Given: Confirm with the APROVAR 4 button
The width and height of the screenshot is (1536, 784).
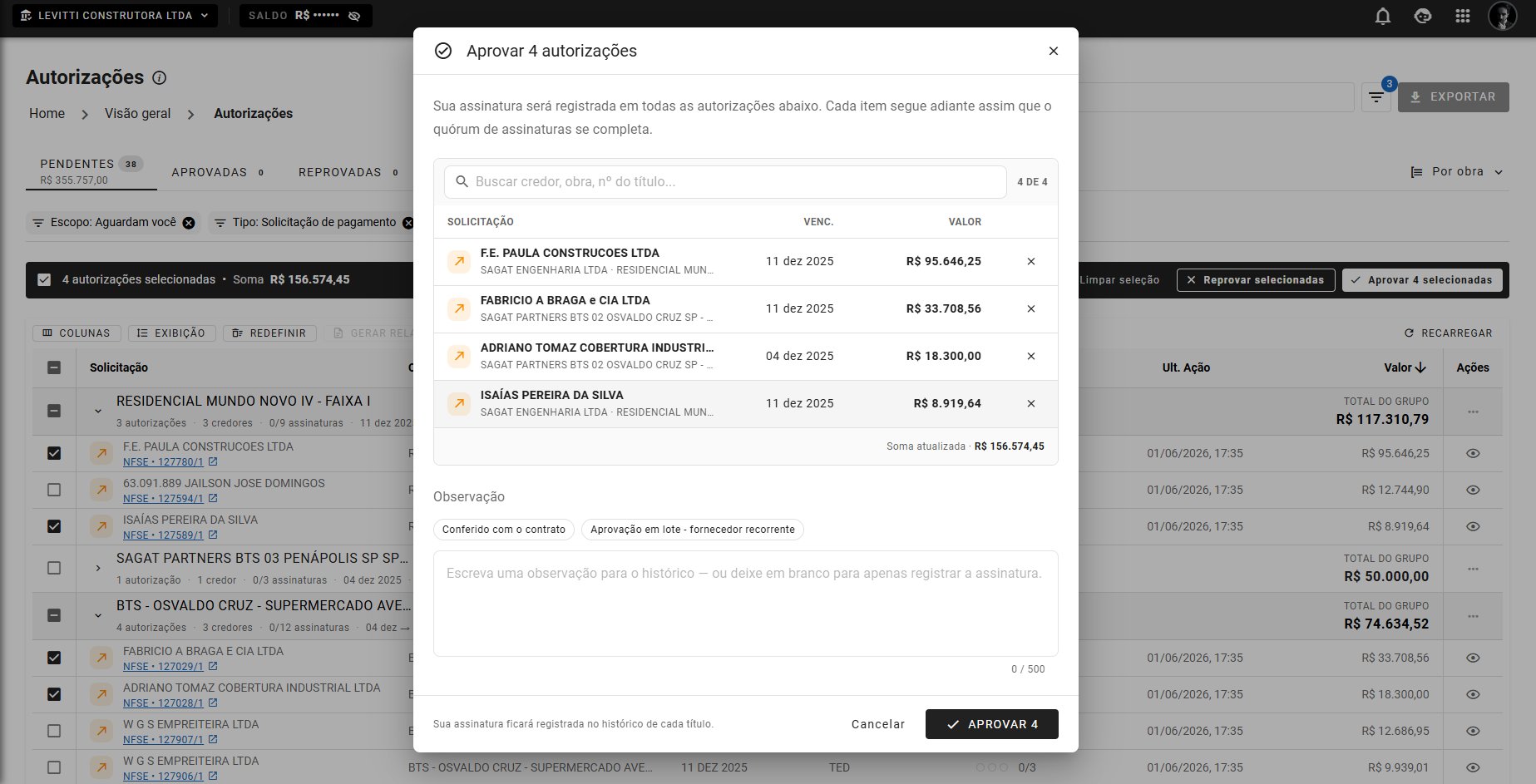Looking at the screenshot, I should [992, 724].
